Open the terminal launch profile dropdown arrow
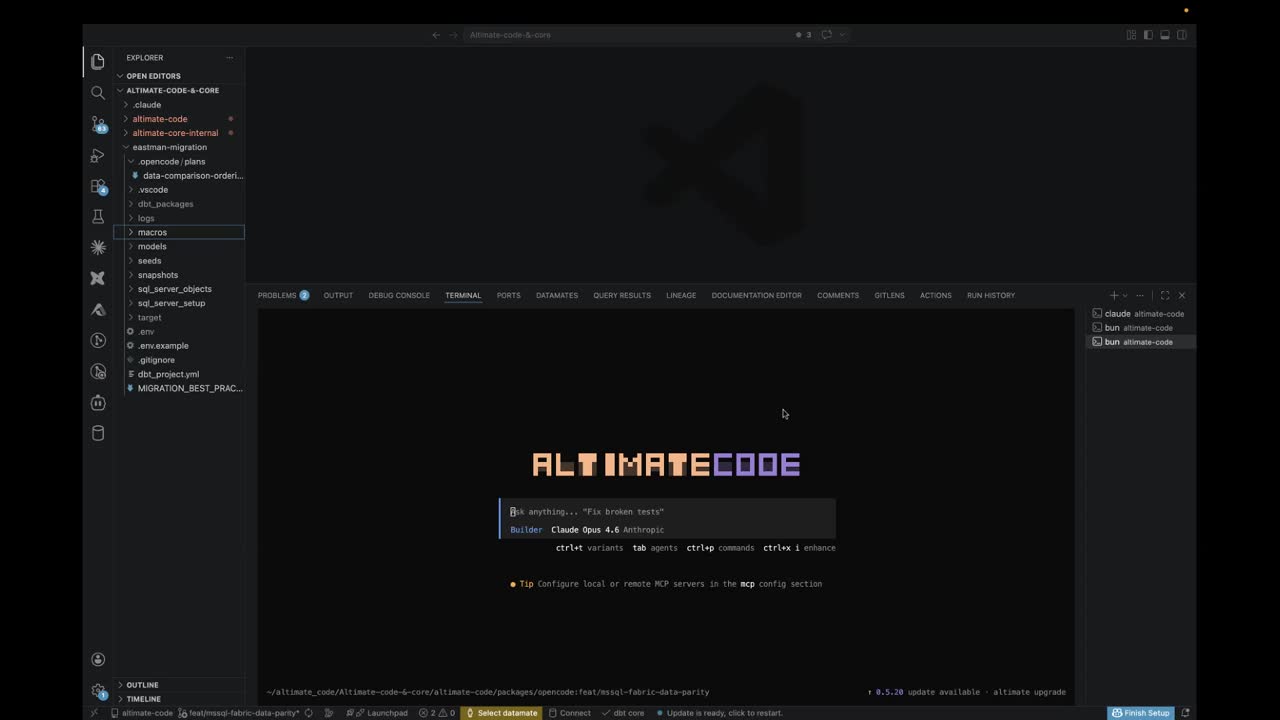This screenshot has height=720, width=1280. (1125, 295)
